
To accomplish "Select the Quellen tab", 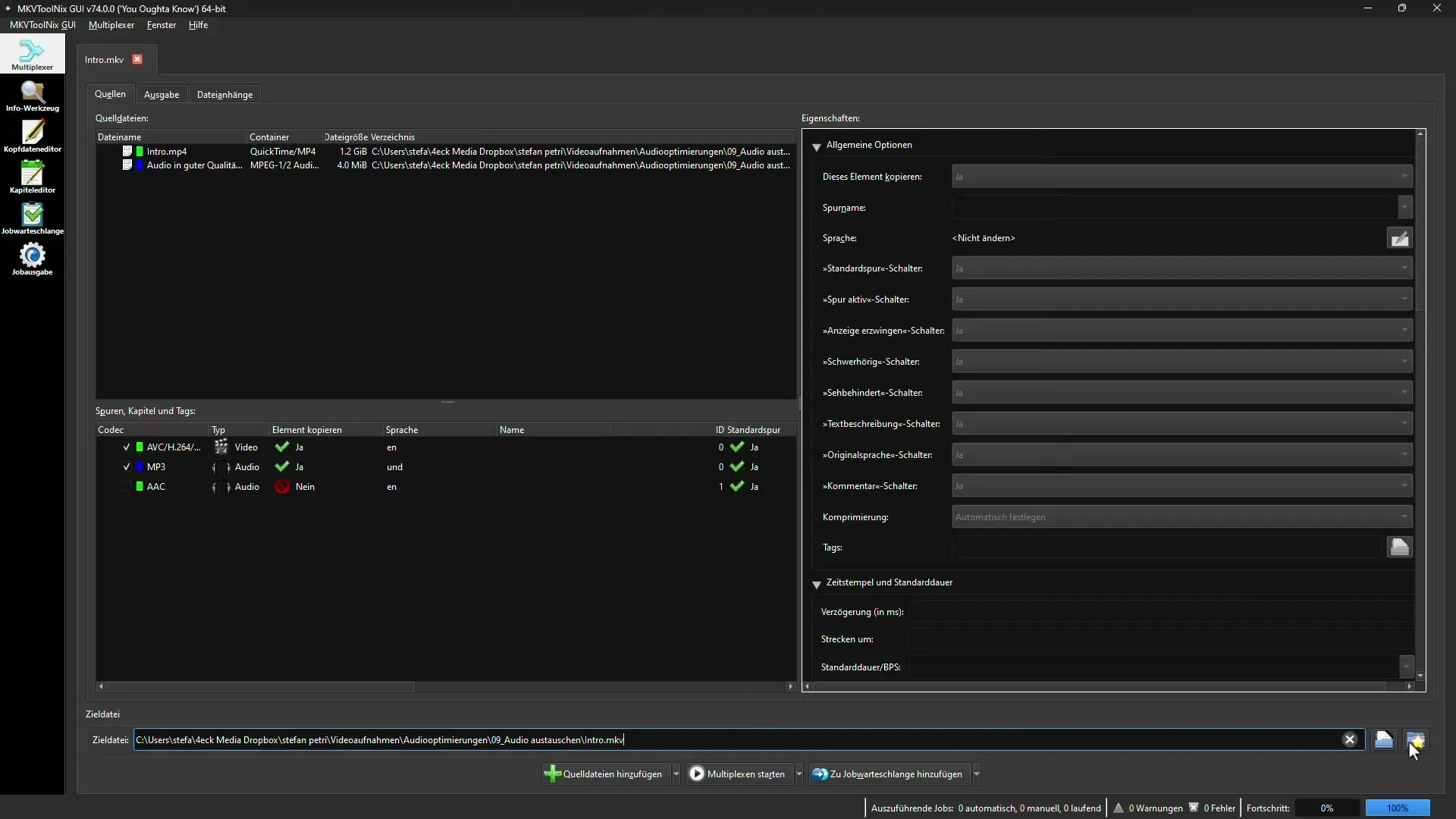I will pyautogui.click(x=110, y=94).
